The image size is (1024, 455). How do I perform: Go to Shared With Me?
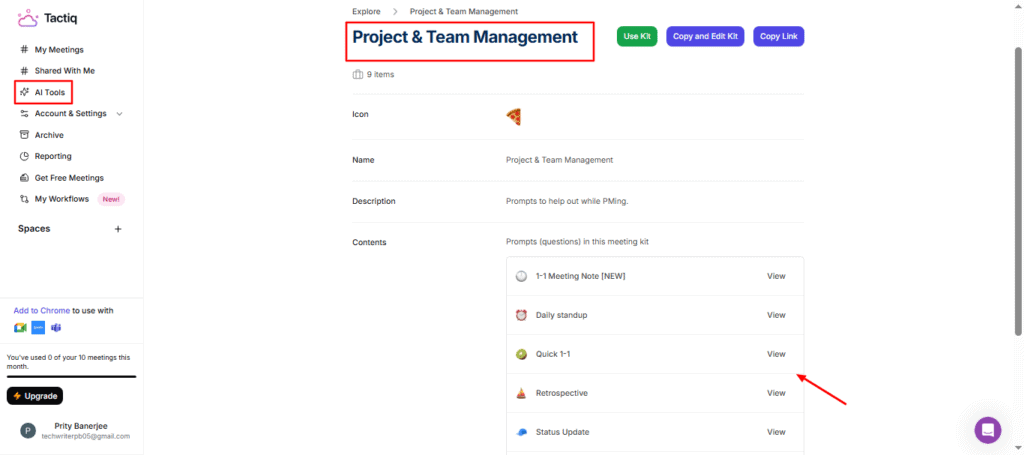(64, 71)
